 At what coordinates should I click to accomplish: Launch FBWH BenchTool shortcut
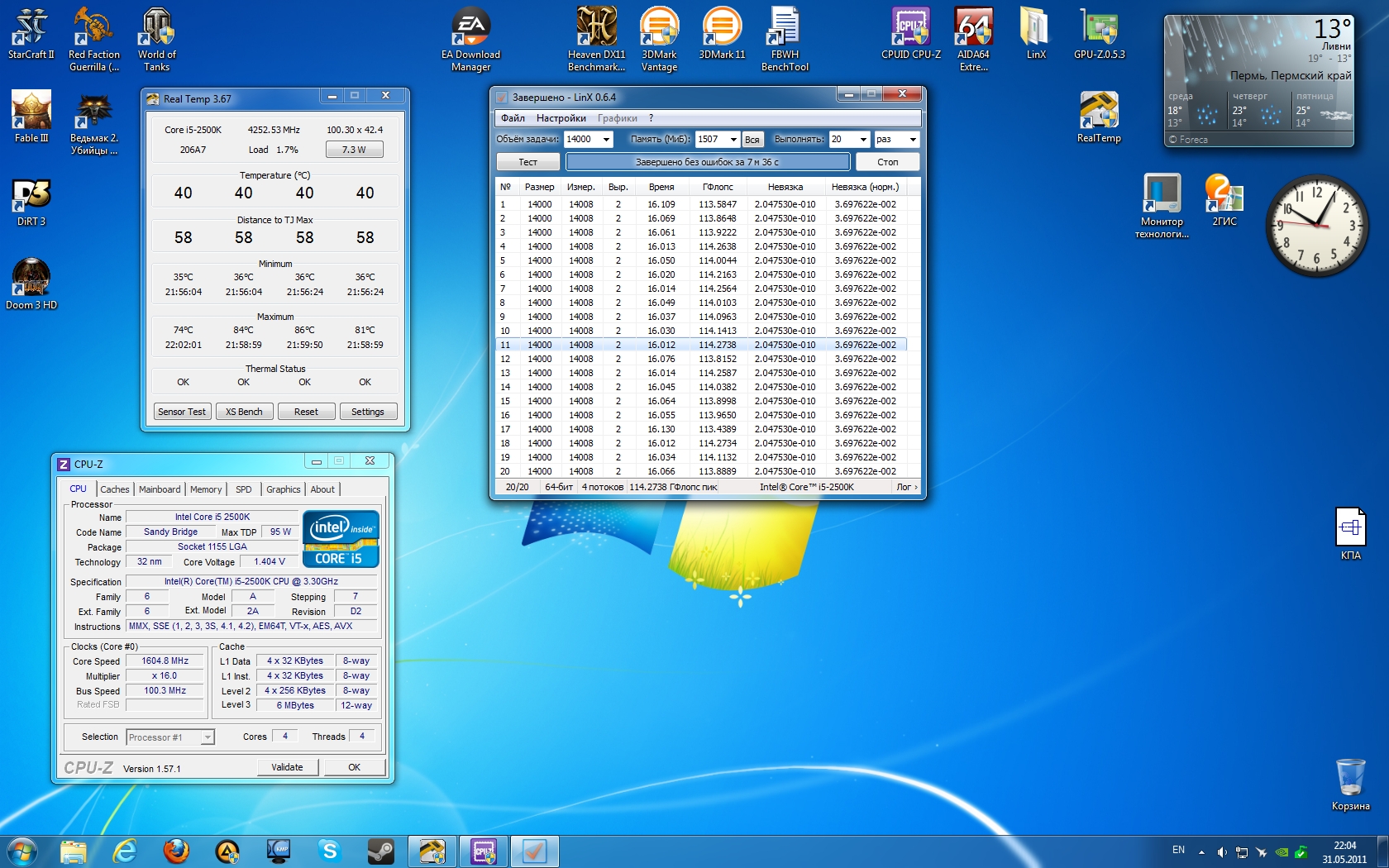click(785, 40)
